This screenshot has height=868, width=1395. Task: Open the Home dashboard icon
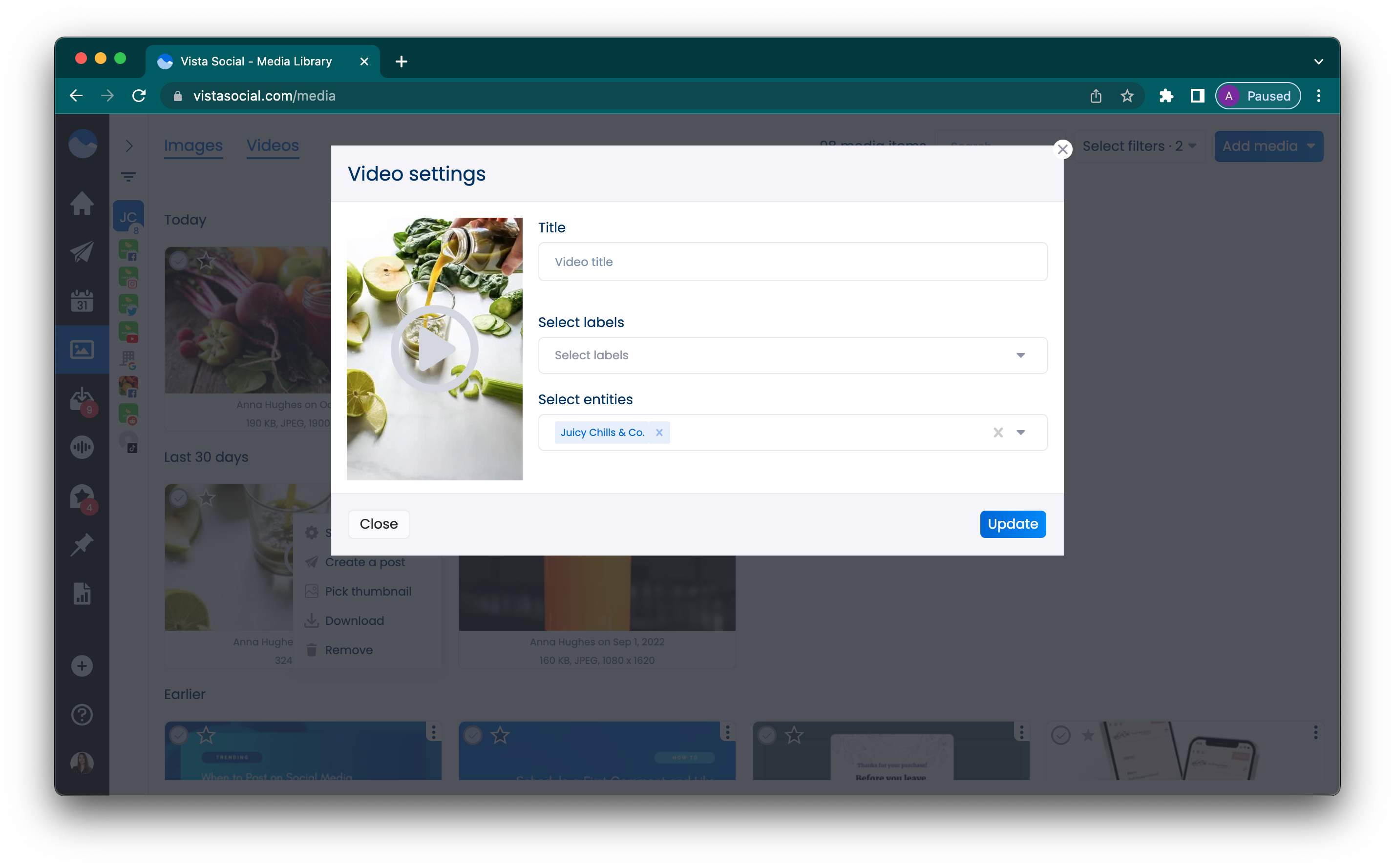click(x=82, y=203)
